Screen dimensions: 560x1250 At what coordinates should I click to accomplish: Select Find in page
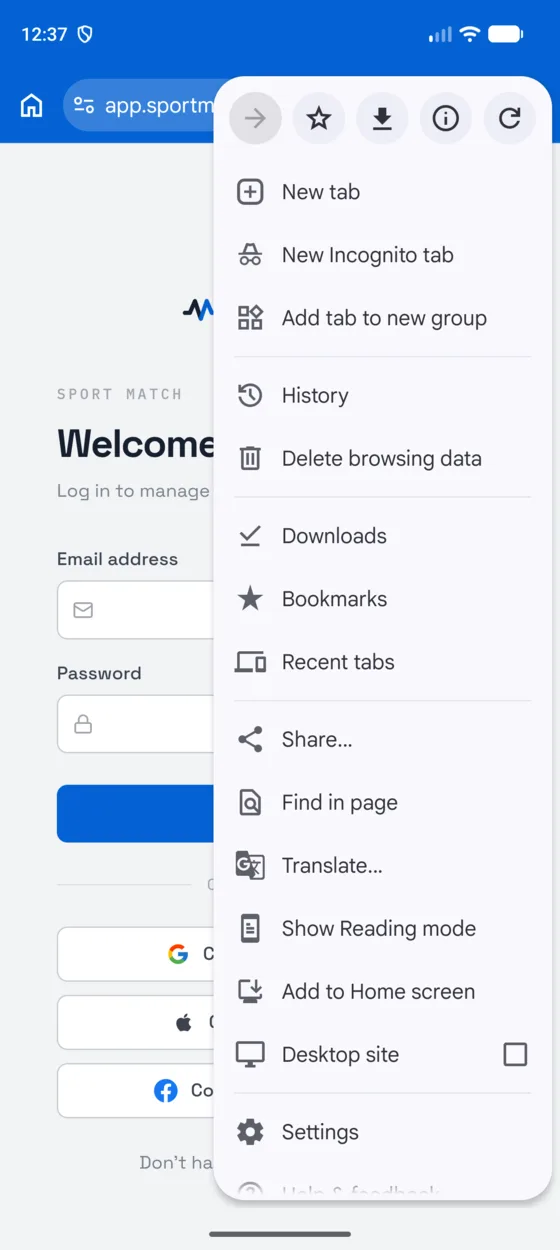382,802
